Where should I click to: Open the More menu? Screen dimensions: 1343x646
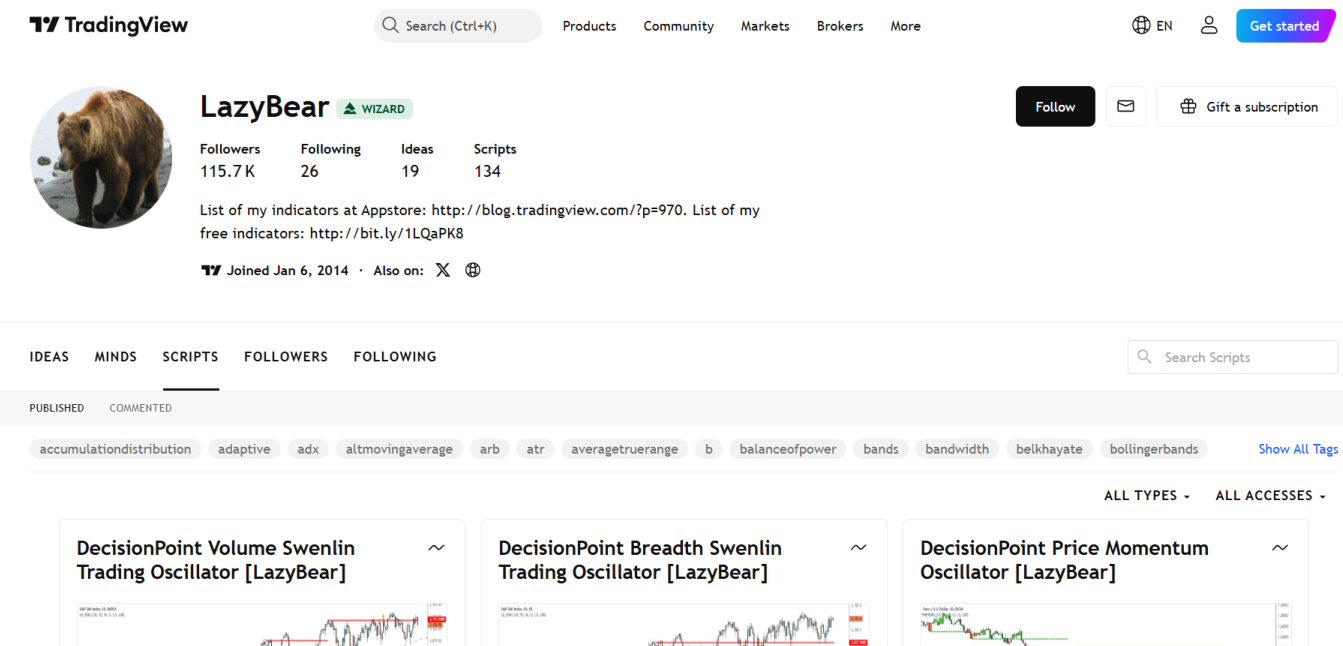click(x=906, y=26)
